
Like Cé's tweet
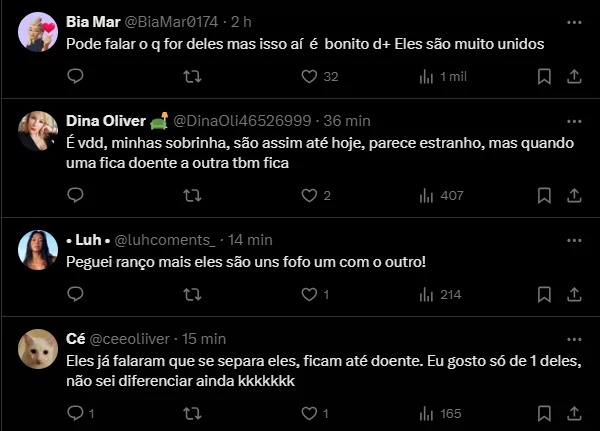coord(309,413)
